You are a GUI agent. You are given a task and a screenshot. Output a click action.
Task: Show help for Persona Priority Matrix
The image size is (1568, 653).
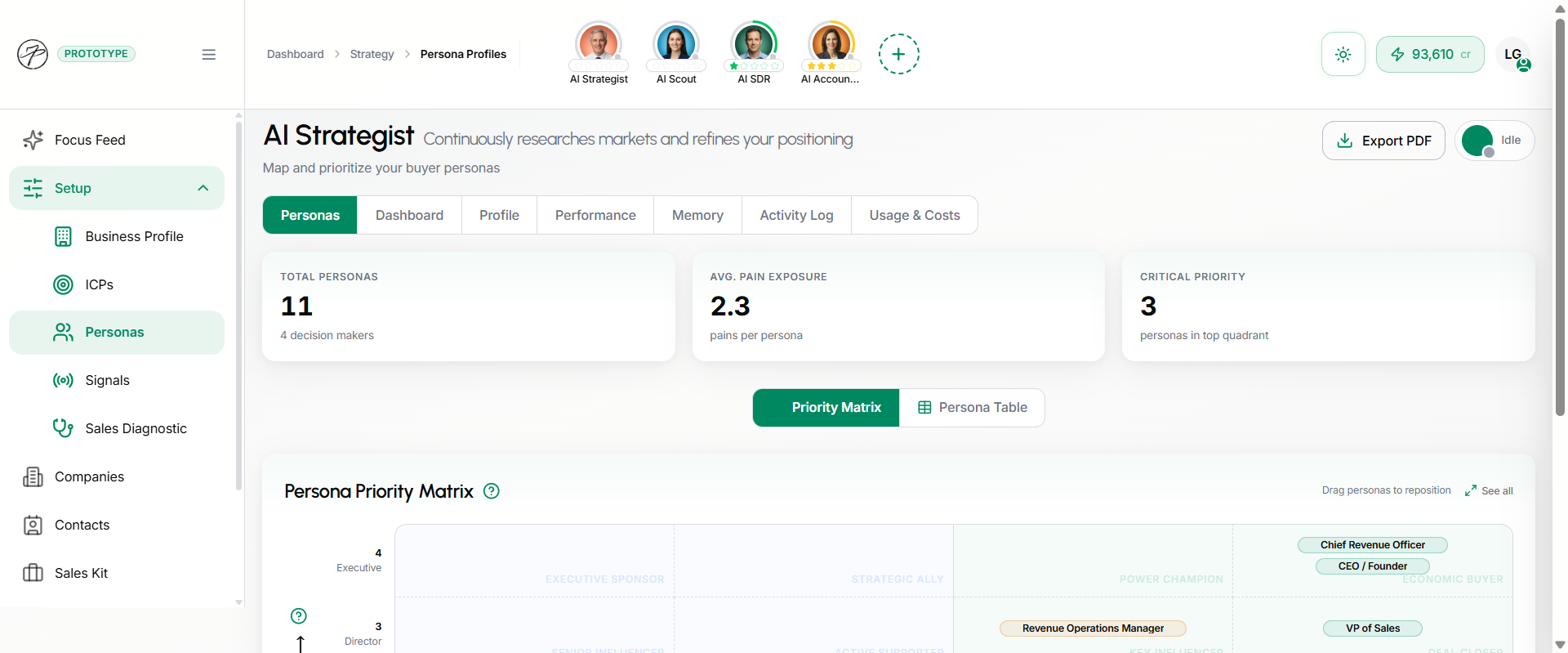492,491
